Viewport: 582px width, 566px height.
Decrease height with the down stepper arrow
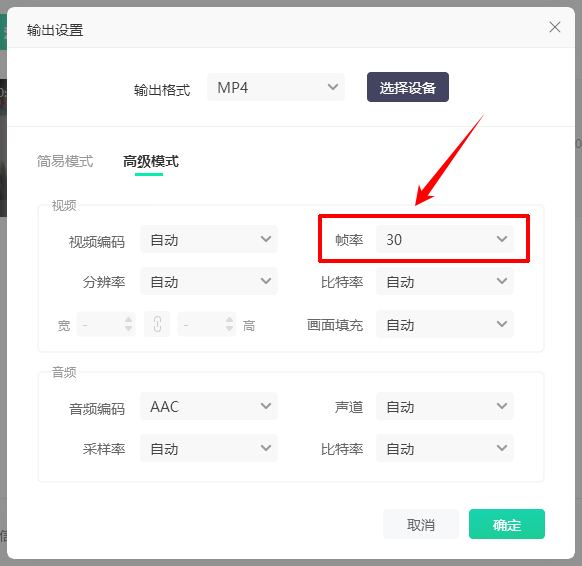pos(229,328)
